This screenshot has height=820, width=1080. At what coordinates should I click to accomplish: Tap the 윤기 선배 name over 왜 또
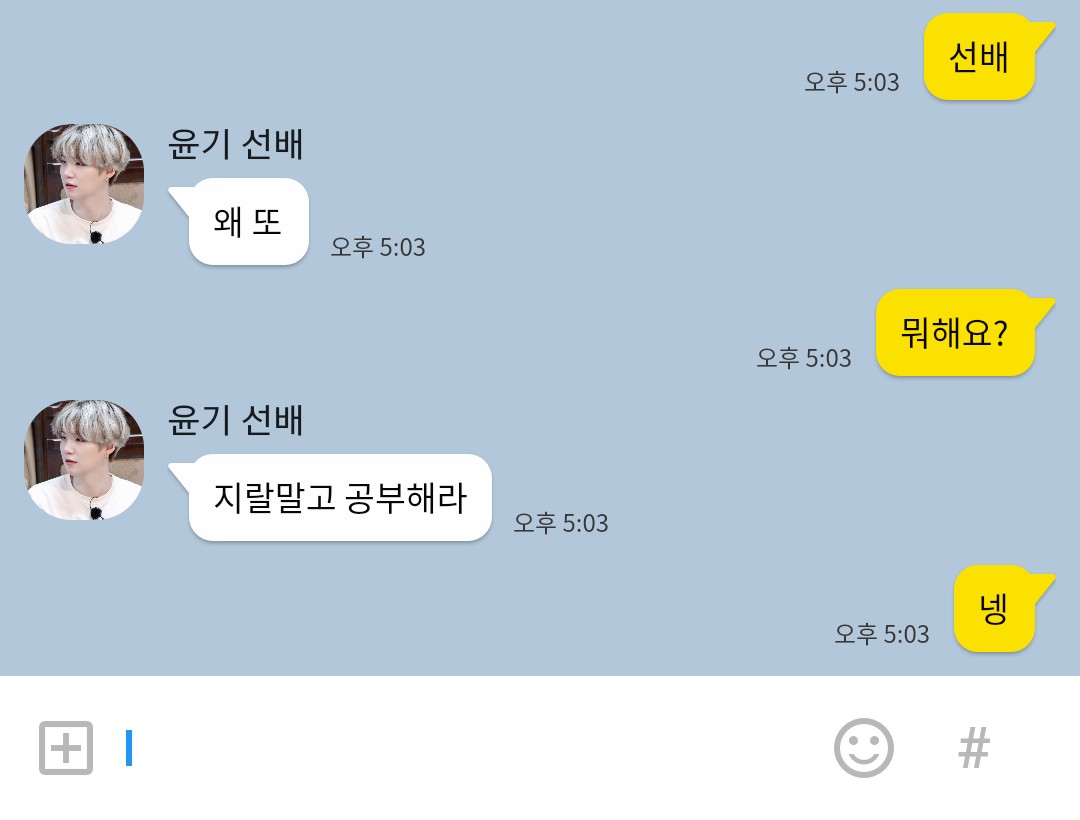click(236, 145)
